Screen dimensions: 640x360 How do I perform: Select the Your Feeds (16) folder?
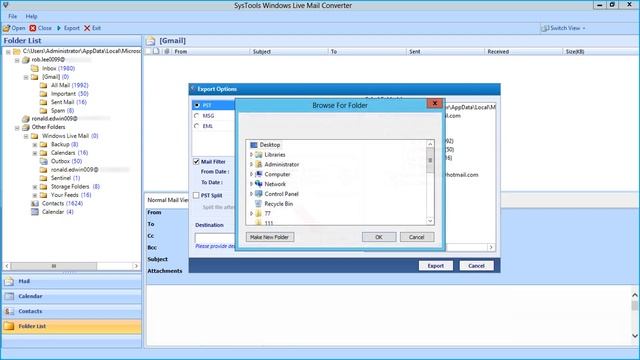pos(71,195)
